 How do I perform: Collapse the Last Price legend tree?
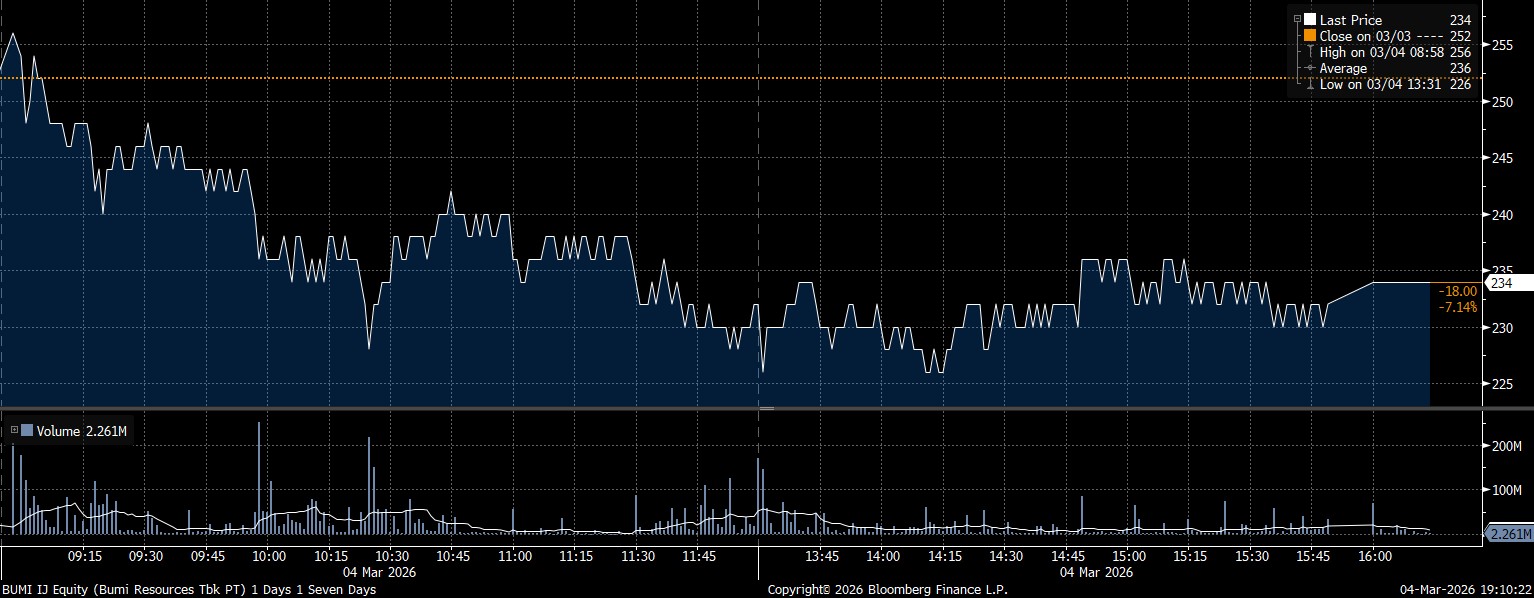click(x=1297, y=20)
